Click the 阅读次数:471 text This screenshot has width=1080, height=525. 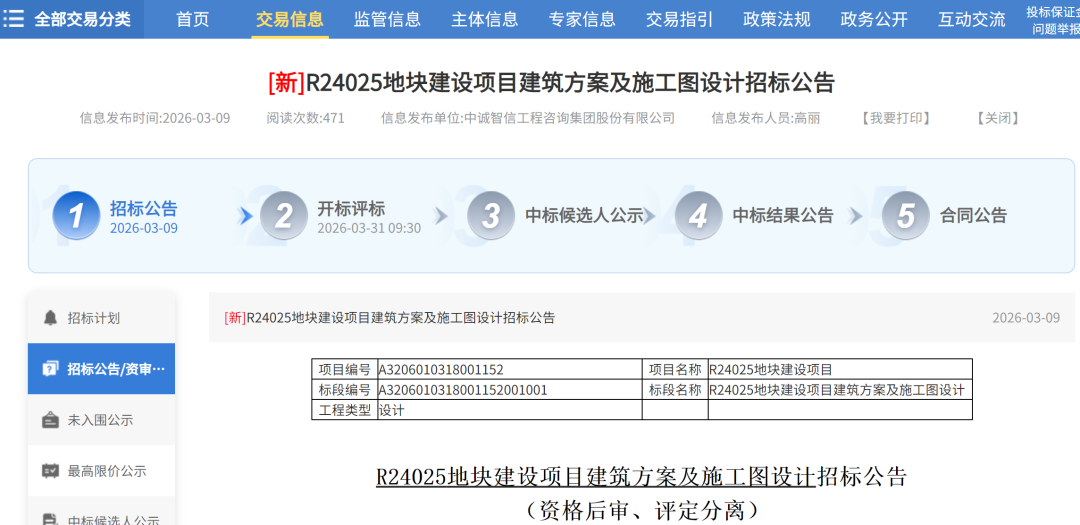[305, 118]
